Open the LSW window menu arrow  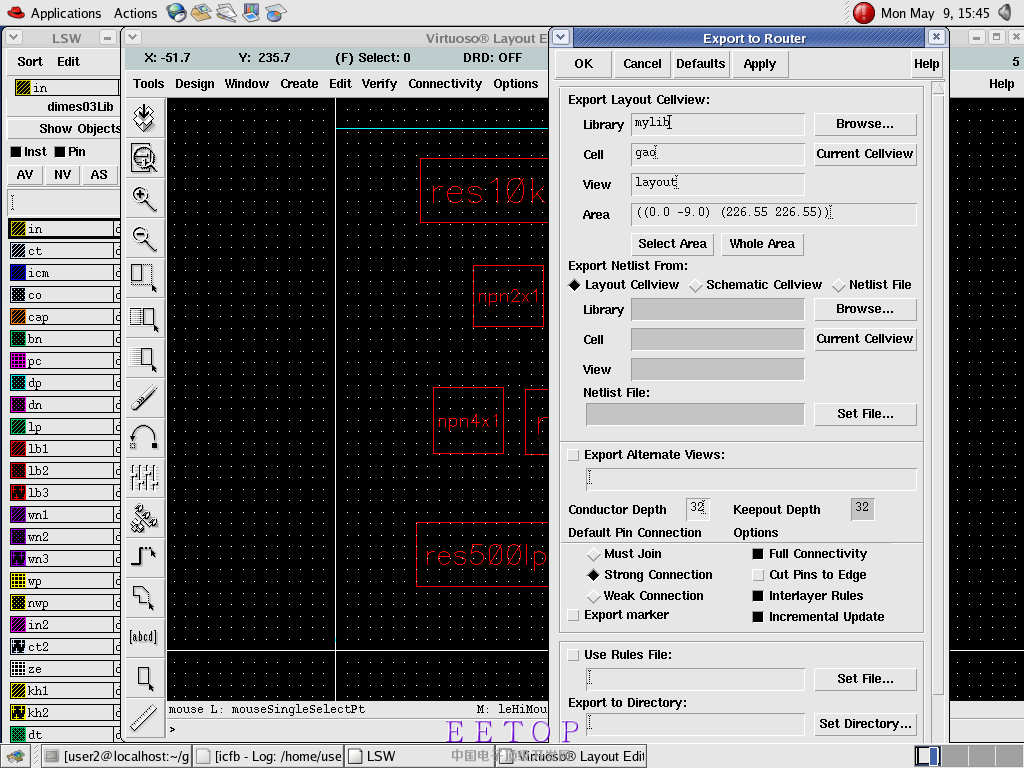pyautogui.click(x=15, y=38)
